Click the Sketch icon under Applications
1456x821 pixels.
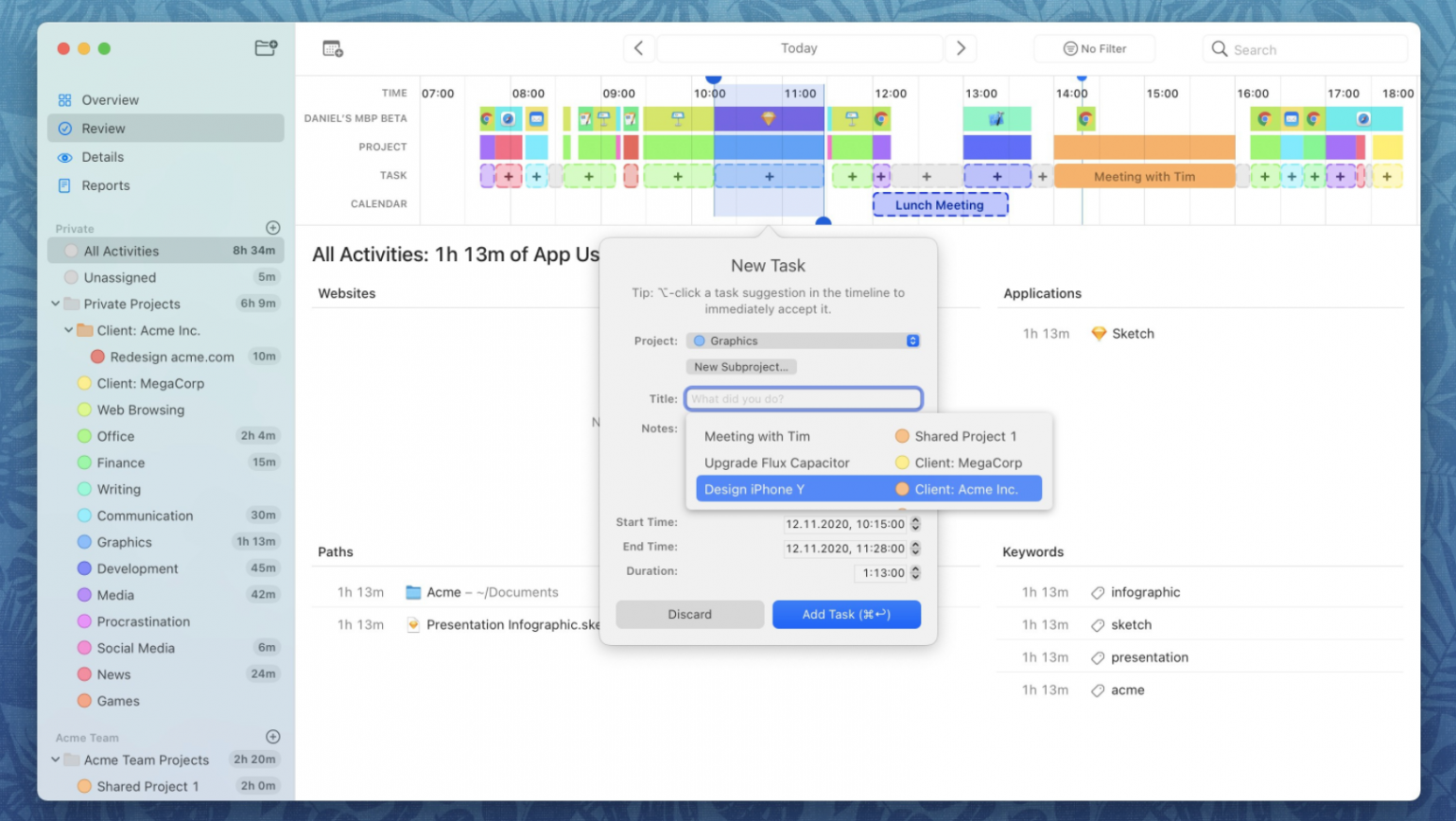click(x=1099, y=333)
